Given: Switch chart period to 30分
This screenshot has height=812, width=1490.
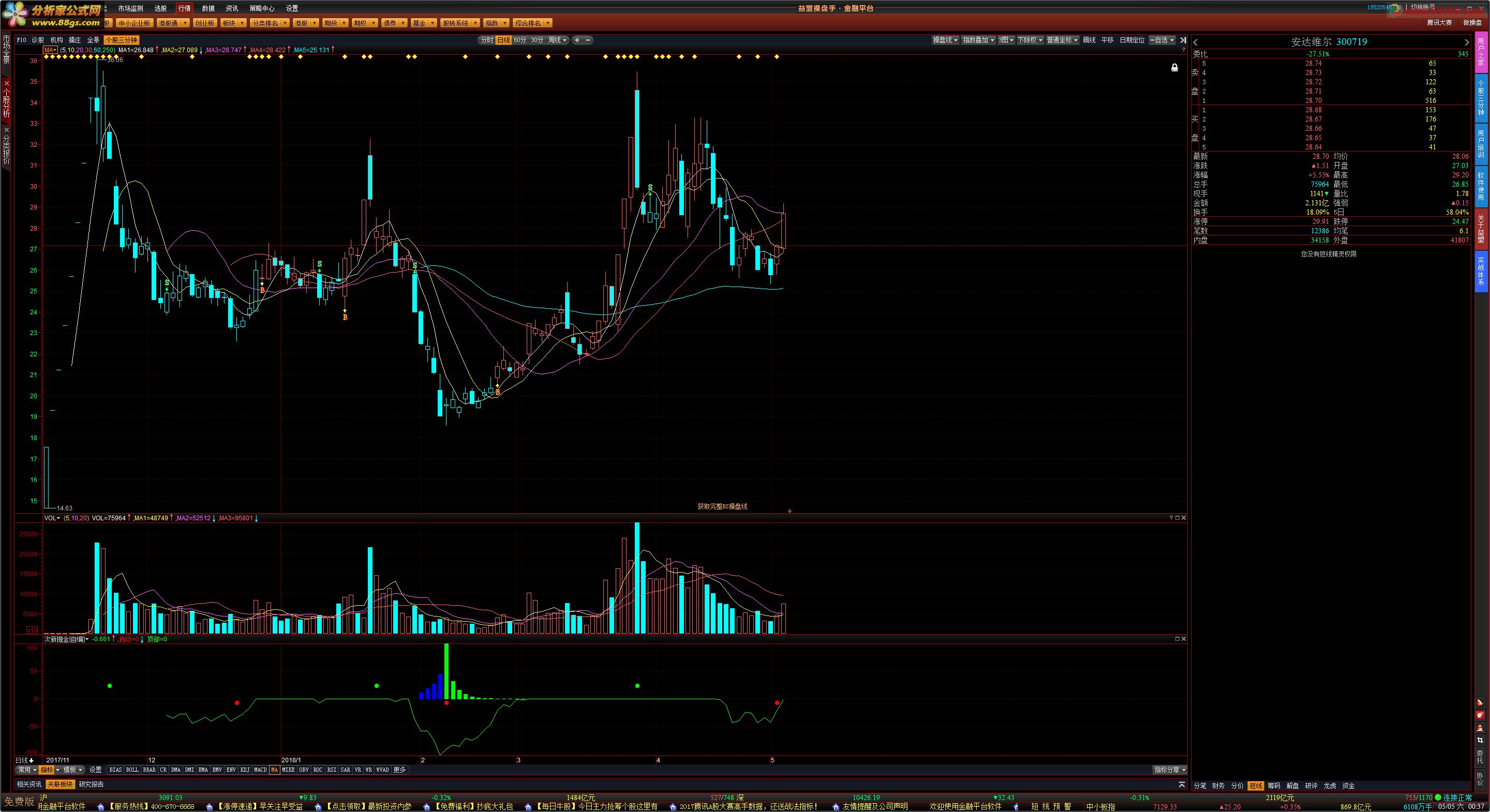Looking at the screenshot, I should pos(538,40).
